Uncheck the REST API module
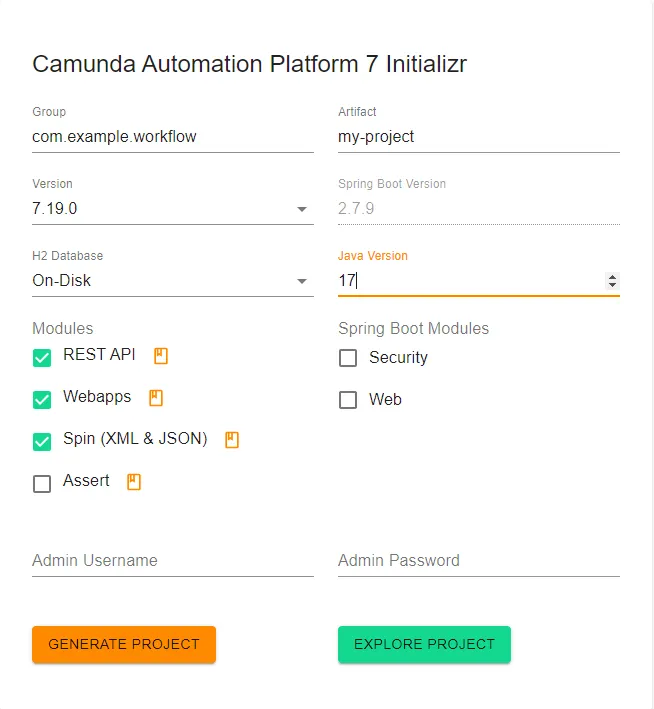 42,358
